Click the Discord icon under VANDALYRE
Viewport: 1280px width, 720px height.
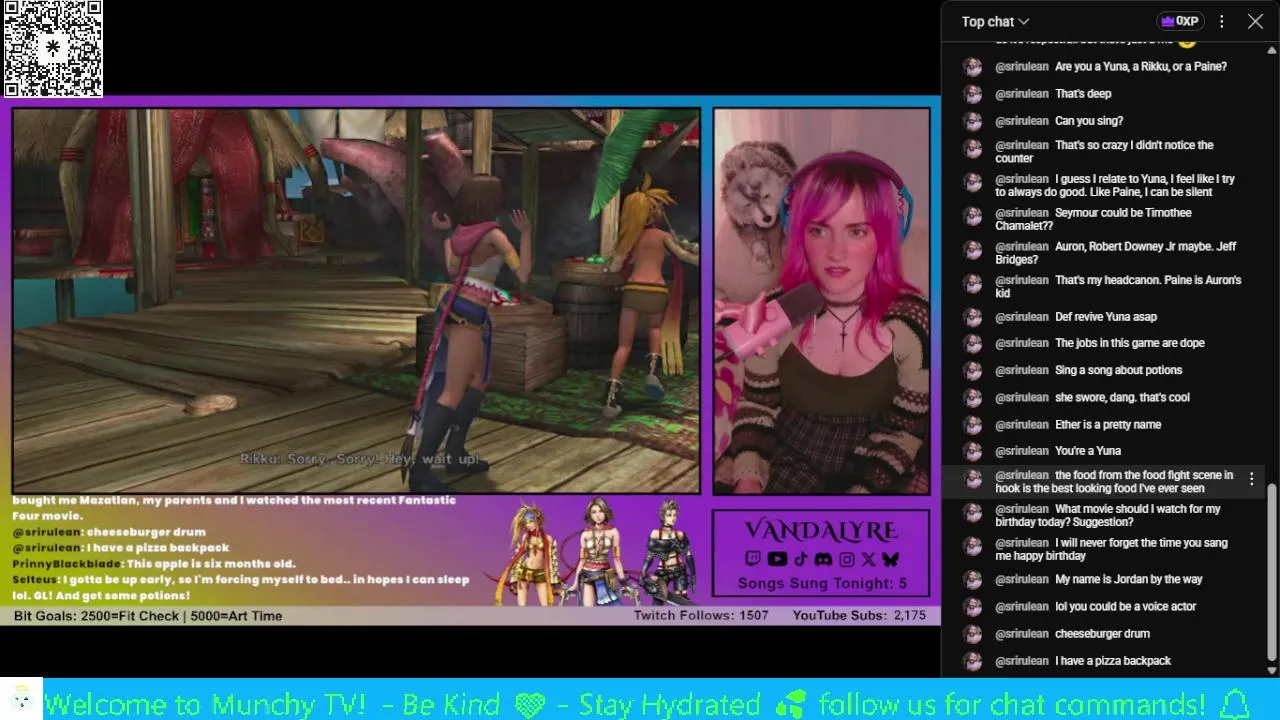[823, 559]
